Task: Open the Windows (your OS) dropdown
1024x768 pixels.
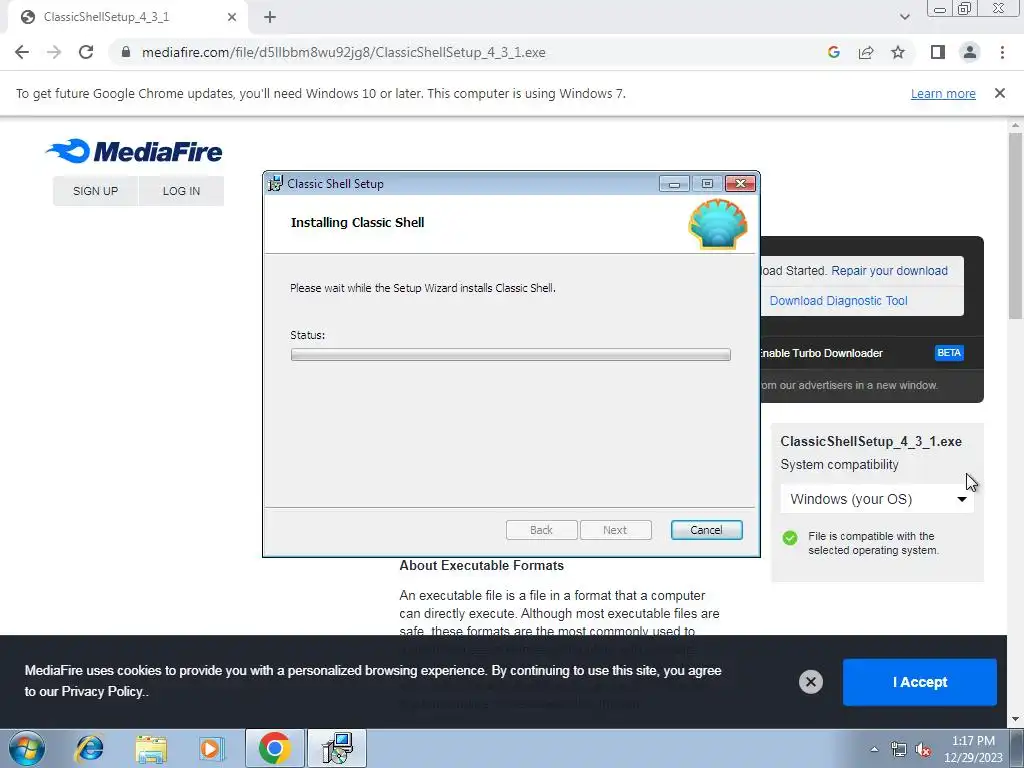Action: tap(877, 499)
